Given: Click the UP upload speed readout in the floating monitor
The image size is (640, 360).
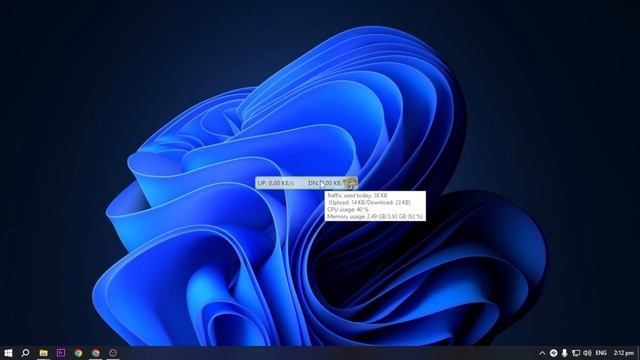Looking at the screenshot, I should pos(276,183).
